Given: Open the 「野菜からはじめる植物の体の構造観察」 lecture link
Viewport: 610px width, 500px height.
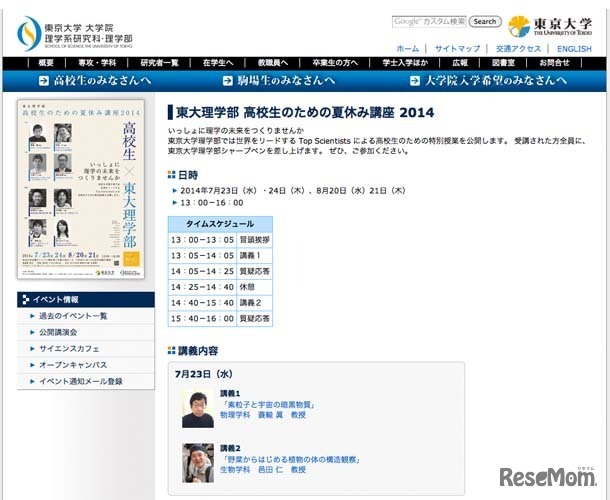Looking at the screenshot, I should click(290, 460).
